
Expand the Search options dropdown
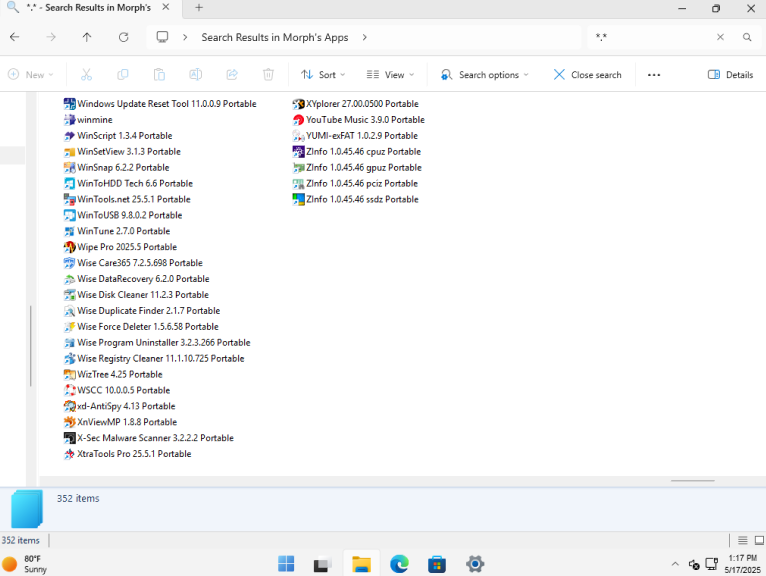[x=485, y=75]
